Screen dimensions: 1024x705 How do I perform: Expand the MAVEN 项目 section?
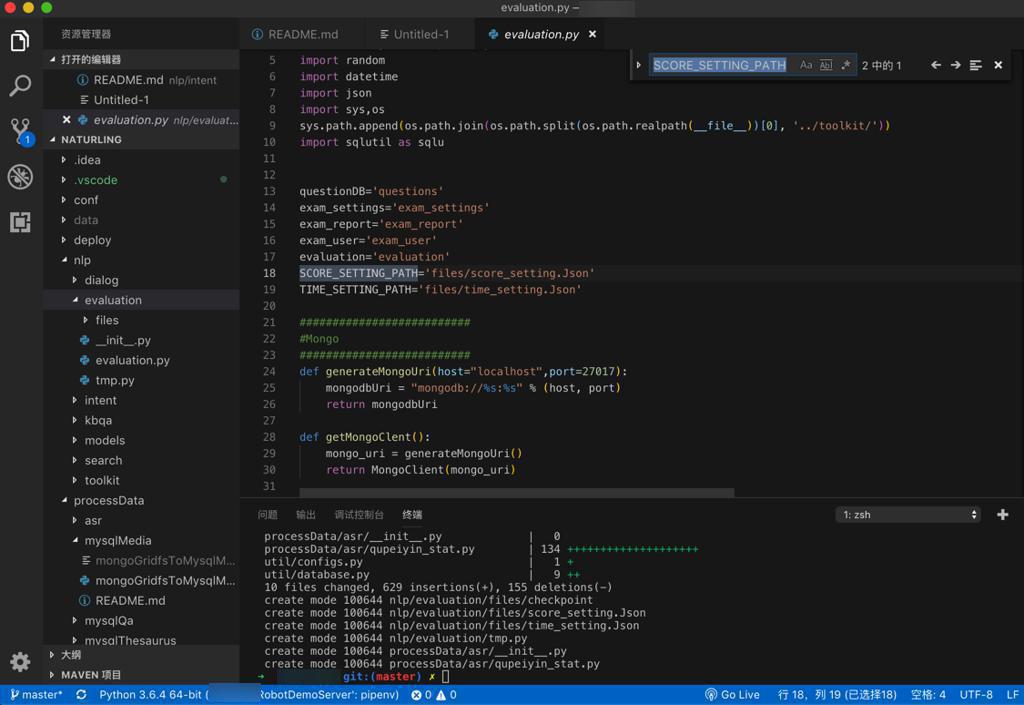click(x=141, y=675)
